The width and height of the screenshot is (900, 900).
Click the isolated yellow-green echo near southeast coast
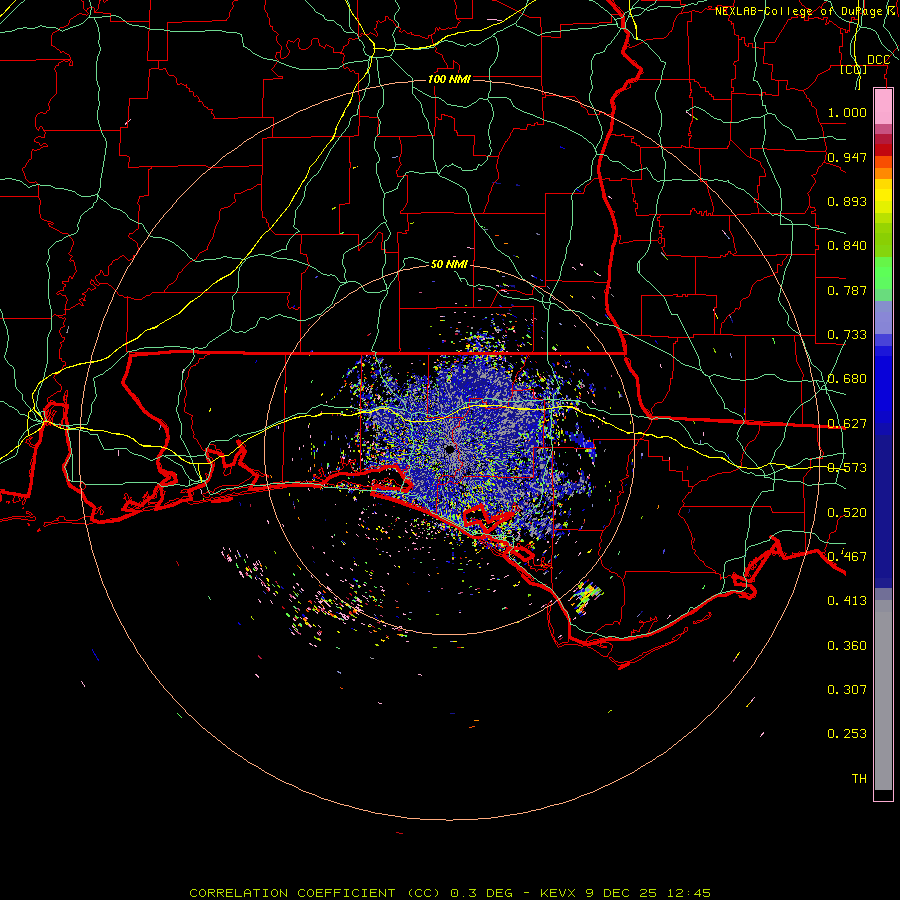[586, 597]
